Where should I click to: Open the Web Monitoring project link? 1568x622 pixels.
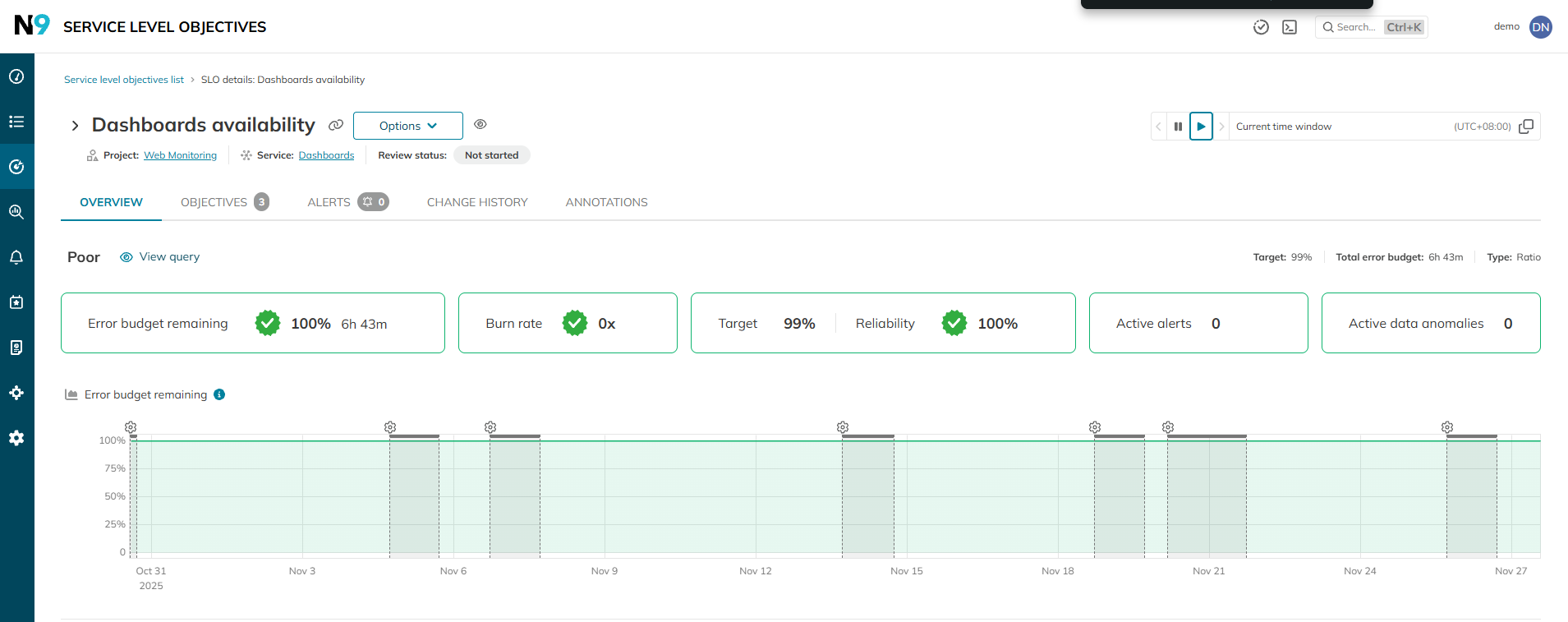tap(180, 155)
